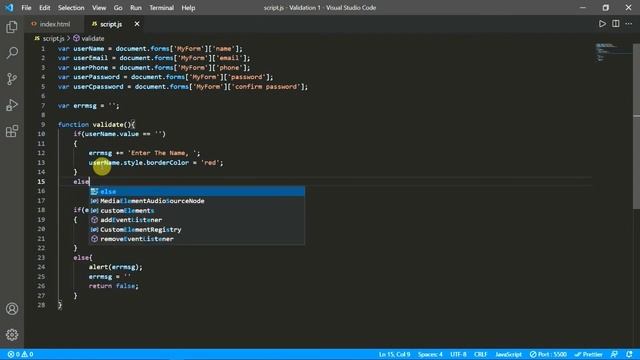Open the View menu
This screenshot has width=640, height=360.
pos(99,8)
